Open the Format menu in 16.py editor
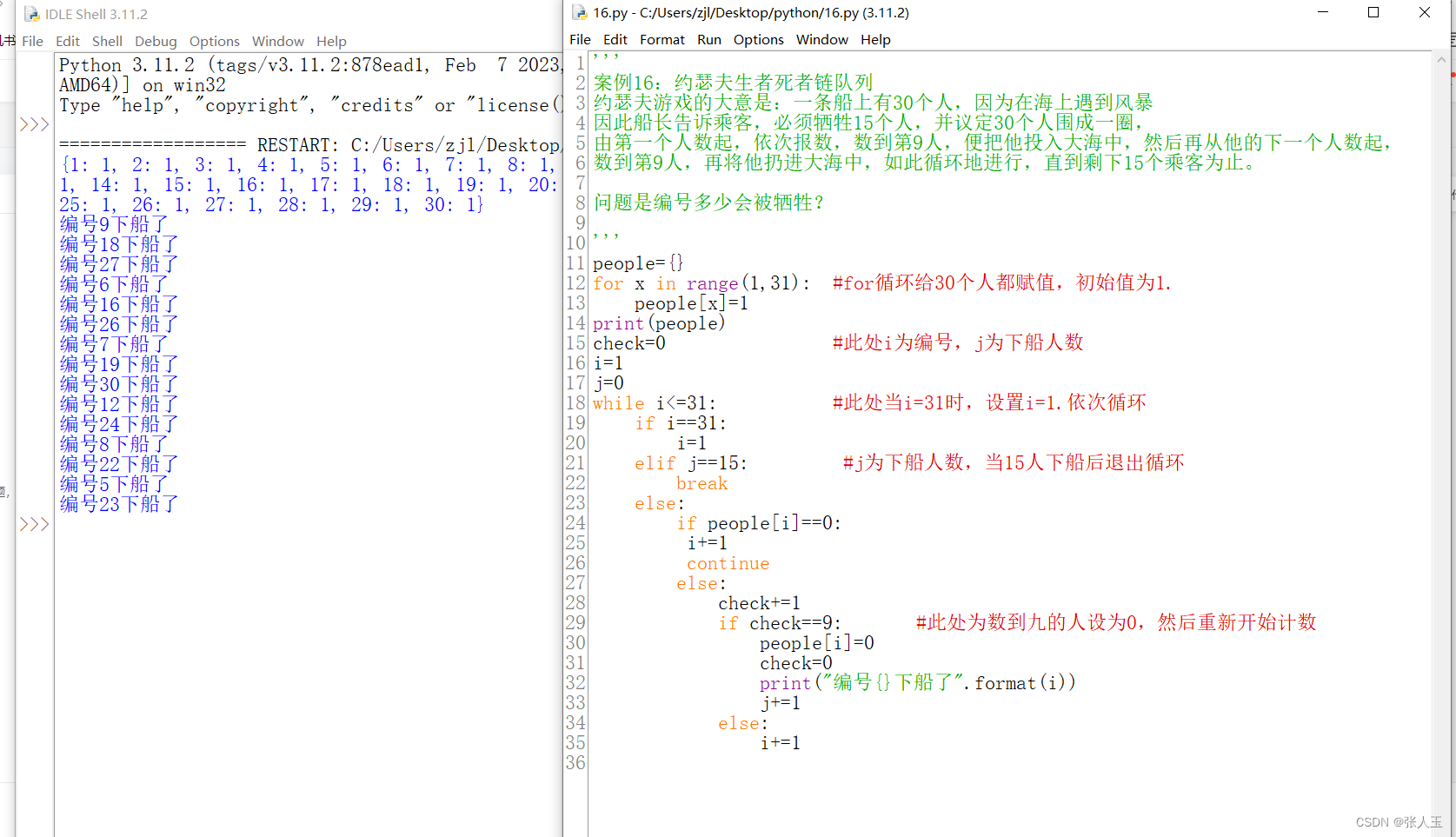 [x=662, y=39]
